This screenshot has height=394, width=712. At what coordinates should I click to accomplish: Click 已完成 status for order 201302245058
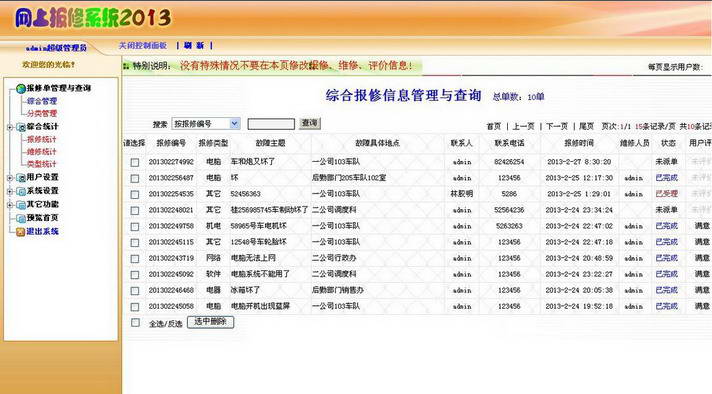coord(666,306)
